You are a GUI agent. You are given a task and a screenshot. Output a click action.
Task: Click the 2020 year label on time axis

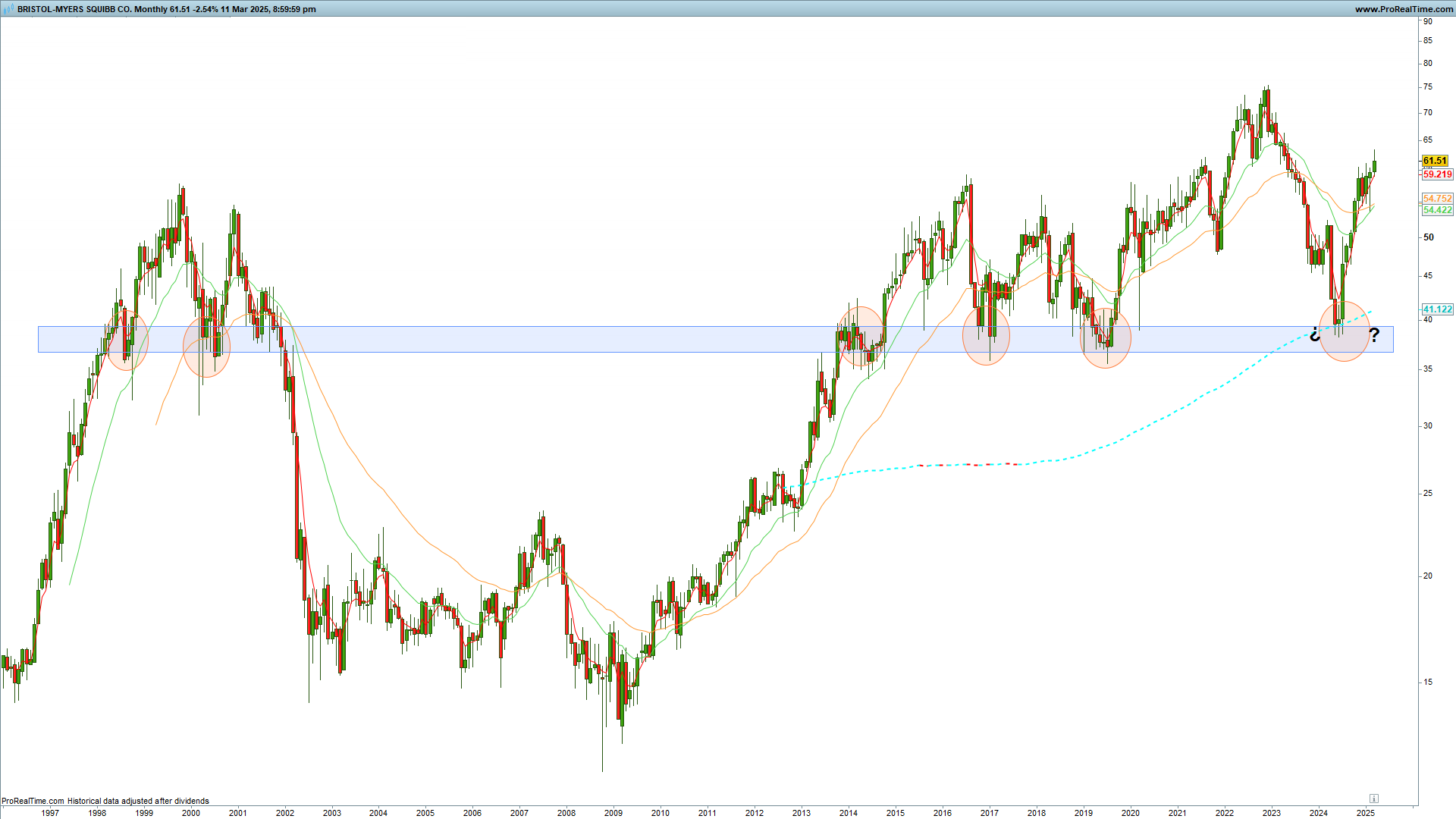tap(1131, 813)
